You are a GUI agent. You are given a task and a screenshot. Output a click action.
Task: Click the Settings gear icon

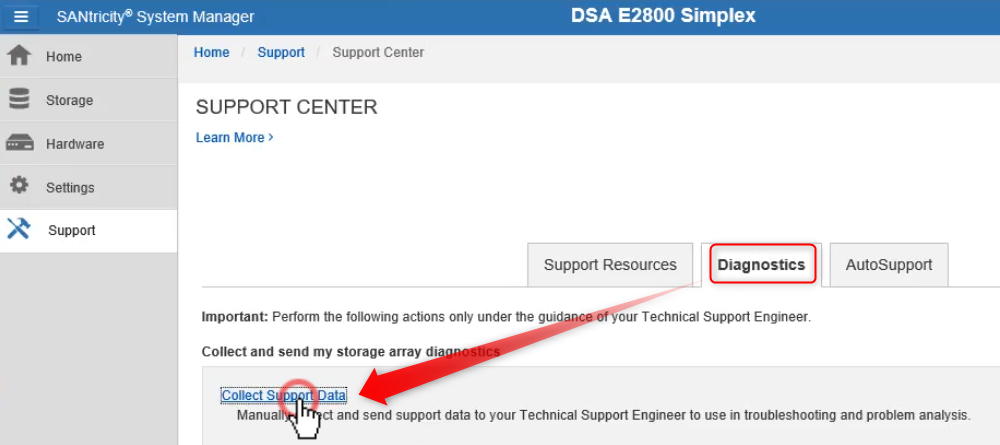click(x=19, y=186)
